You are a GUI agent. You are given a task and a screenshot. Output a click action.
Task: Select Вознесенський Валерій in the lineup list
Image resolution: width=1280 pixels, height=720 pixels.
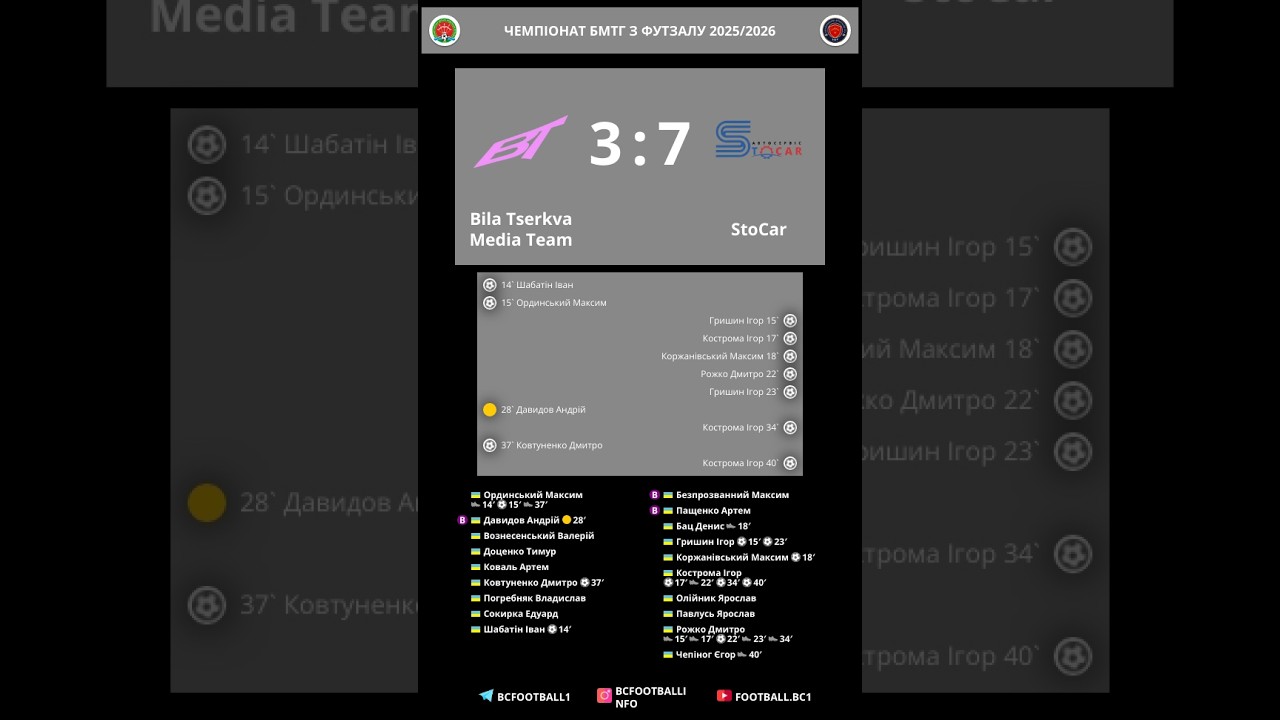pyautogui.click(x=539, y=536)
